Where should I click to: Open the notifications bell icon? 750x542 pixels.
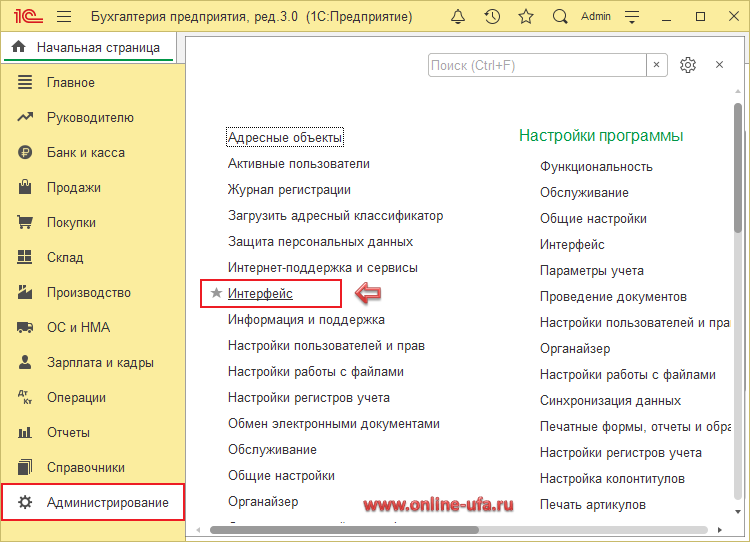458,17
